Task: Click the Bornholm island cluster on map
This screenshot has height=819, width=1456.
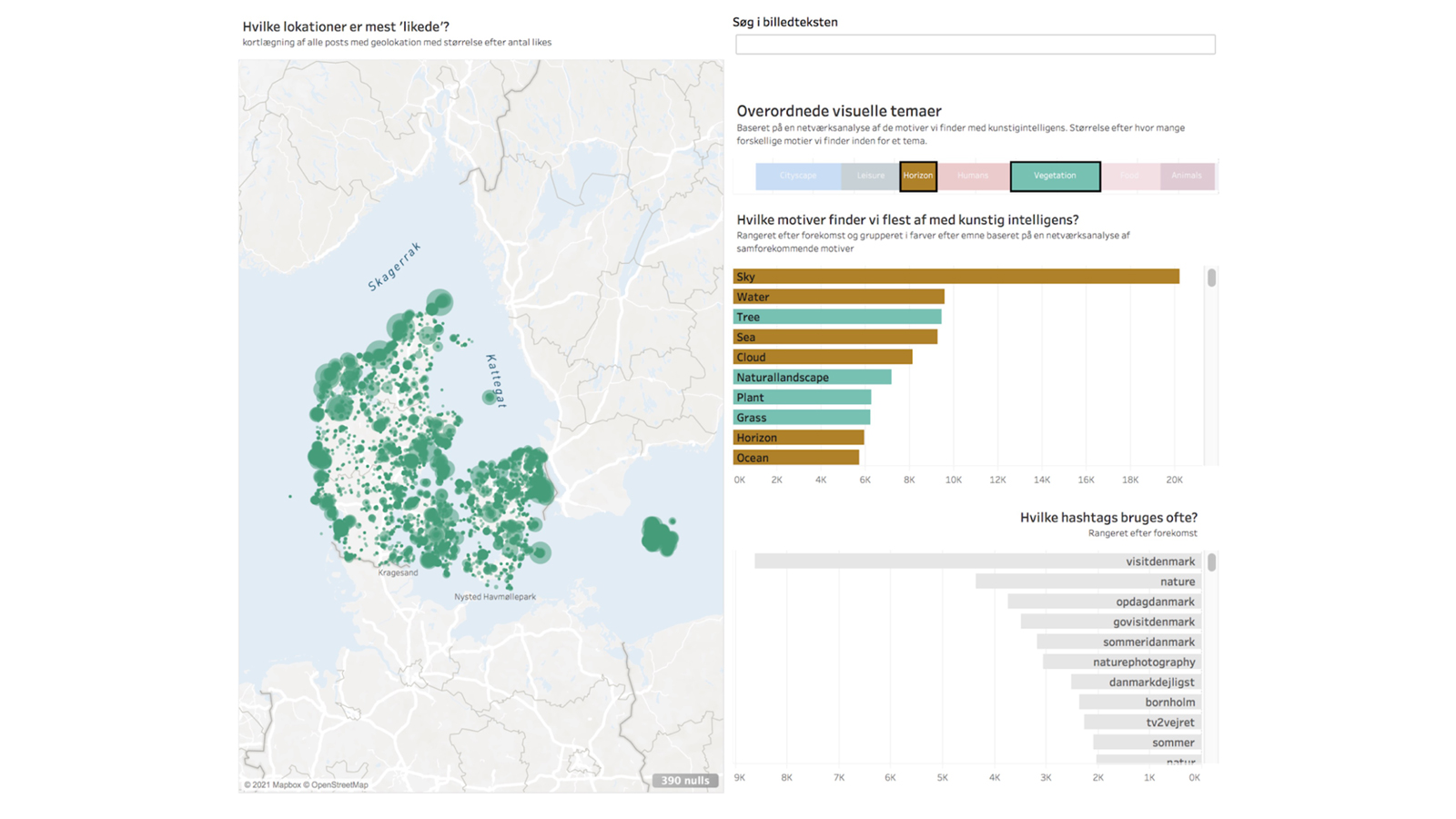Action: (x=659, y=535)
